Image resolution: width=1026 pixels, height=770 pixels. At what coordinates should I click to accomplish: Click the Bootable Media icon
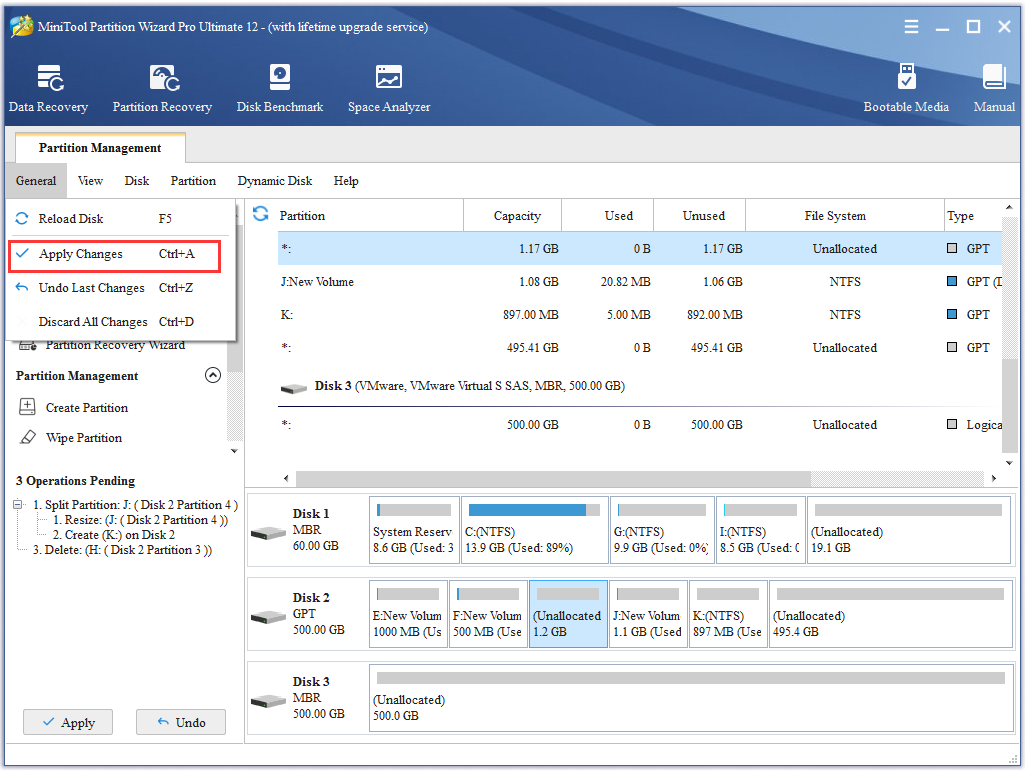(906, 88)
